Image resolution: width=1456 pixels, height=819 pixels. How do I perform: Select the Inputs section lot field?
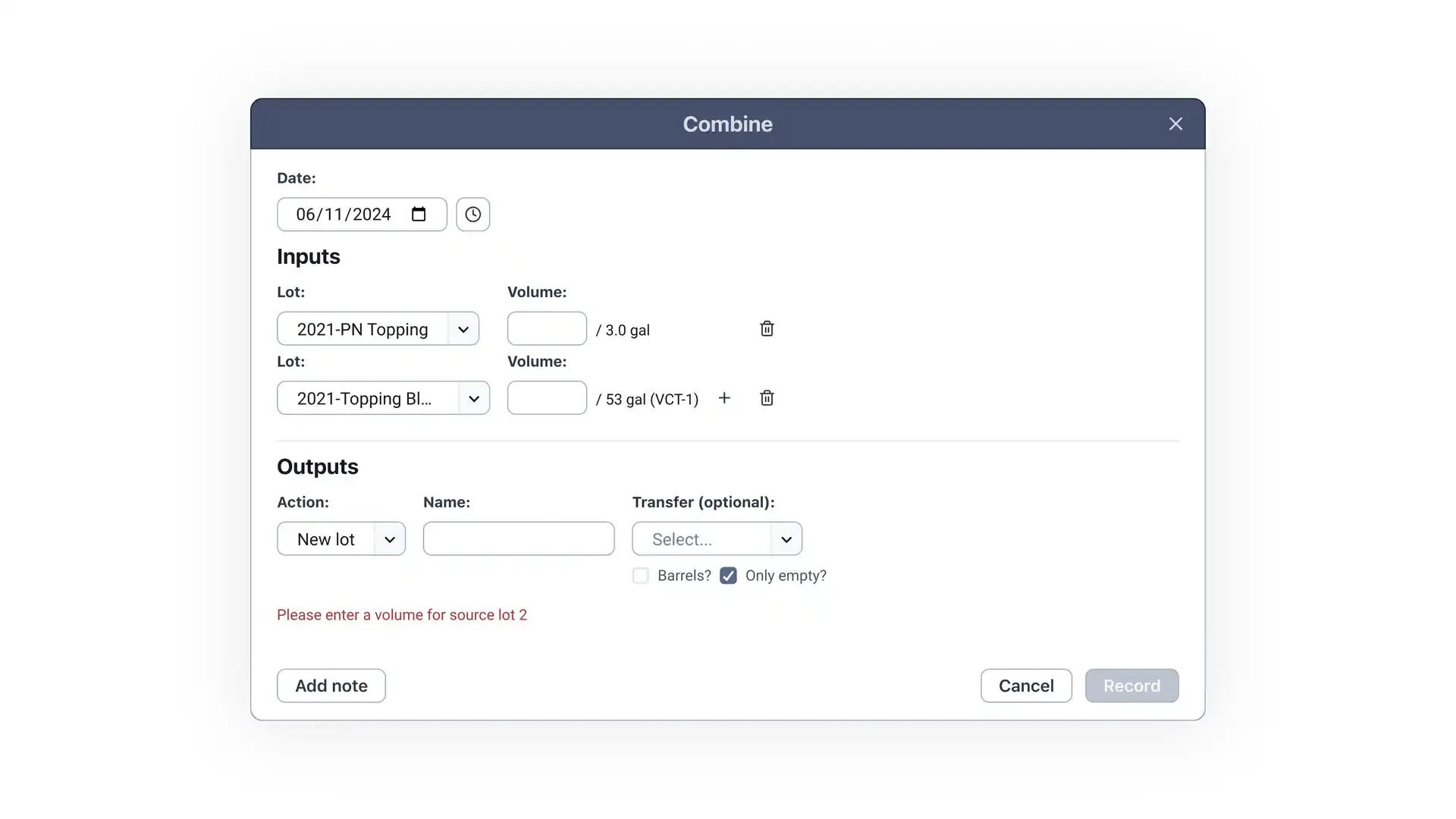[x=378, y=329]
